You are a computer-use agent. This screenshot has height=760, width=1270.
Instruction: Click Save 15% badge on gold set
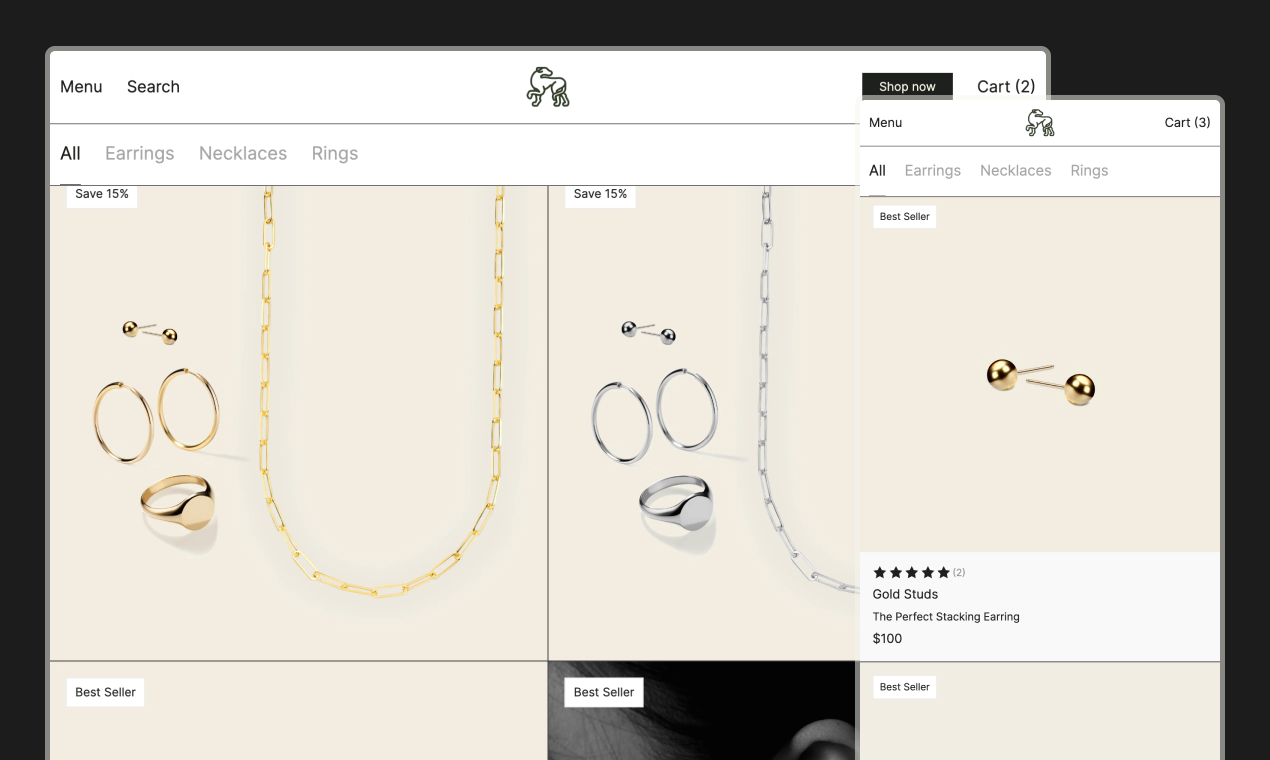(102, 194)
